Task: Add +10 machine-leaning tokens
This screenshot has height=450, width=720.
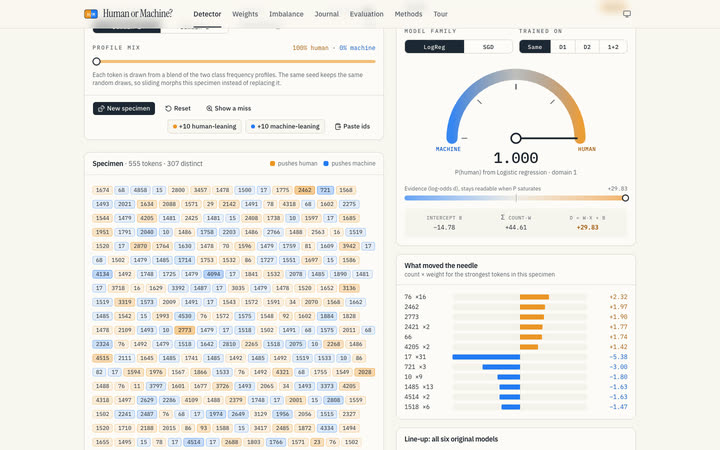Action: pos(285,126)
